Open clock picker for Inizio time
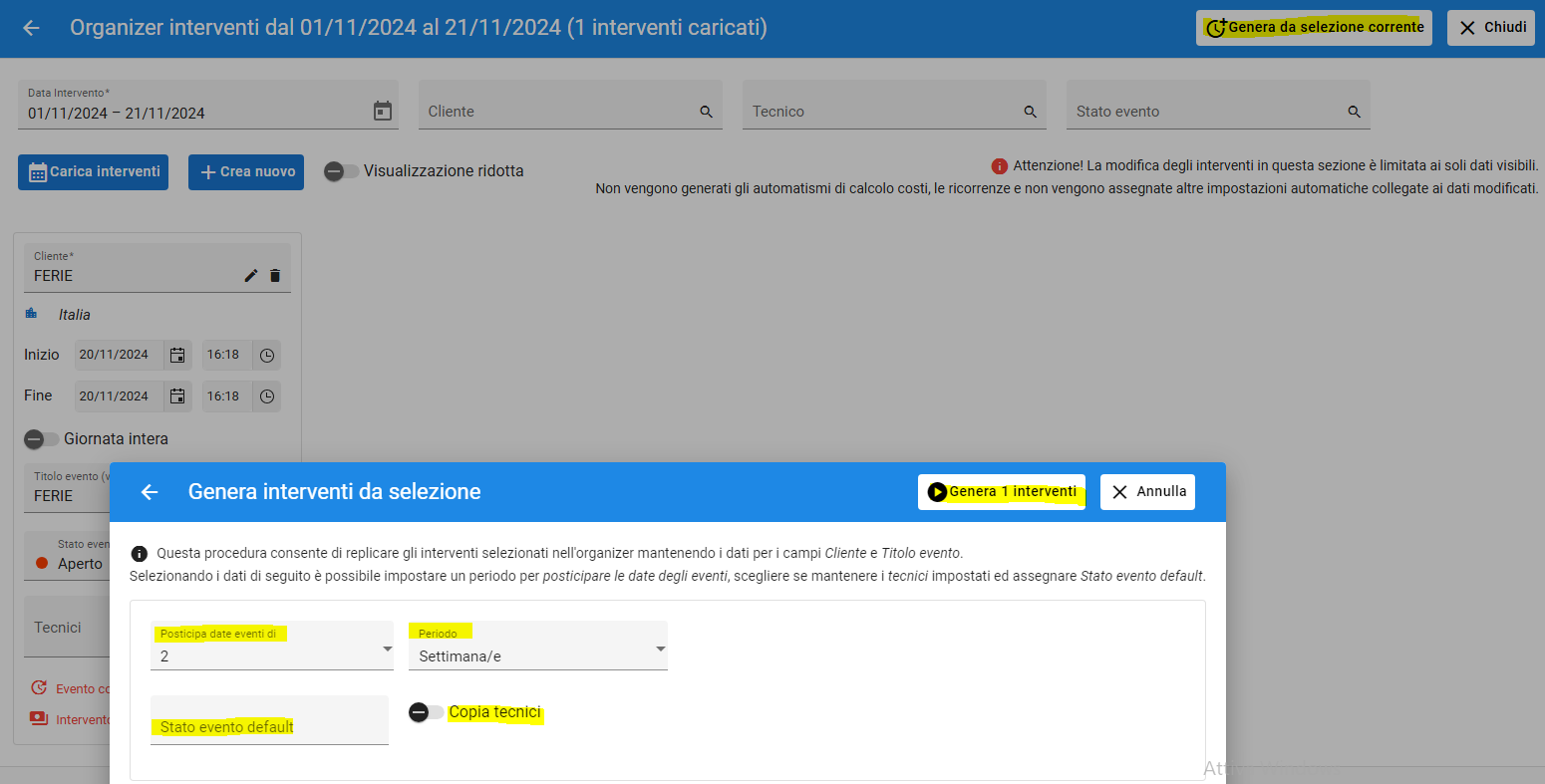 pyautogui.click(x=267, y=355)
